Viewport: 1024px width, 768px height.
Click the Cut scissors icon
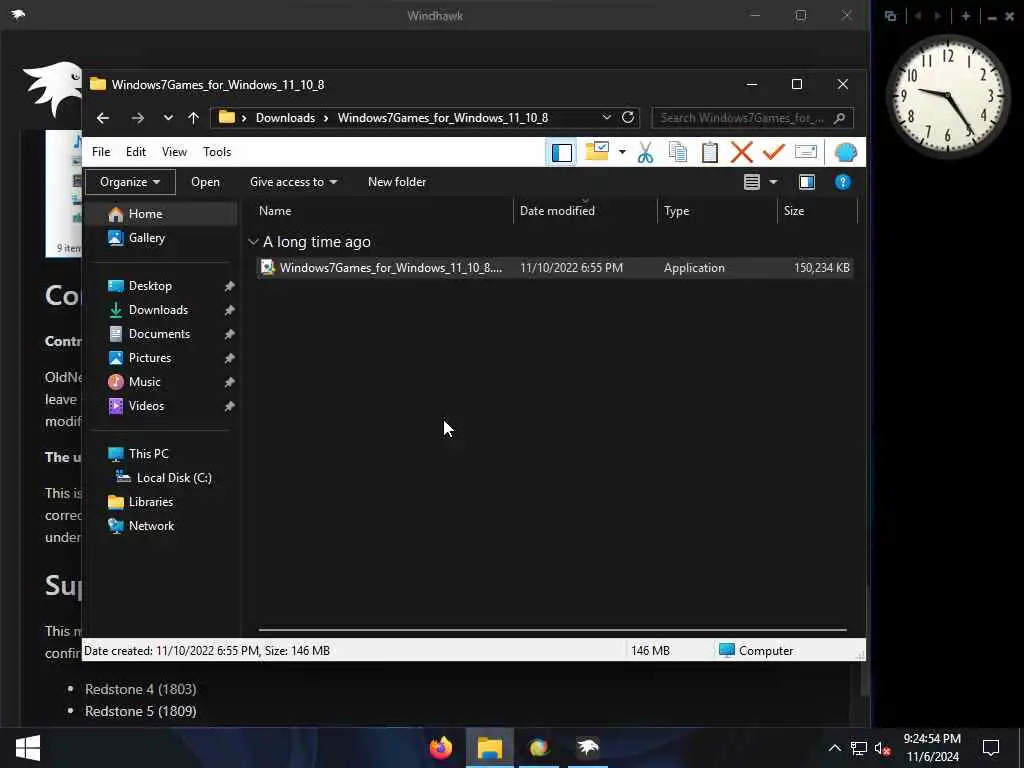tap(645, 152)
